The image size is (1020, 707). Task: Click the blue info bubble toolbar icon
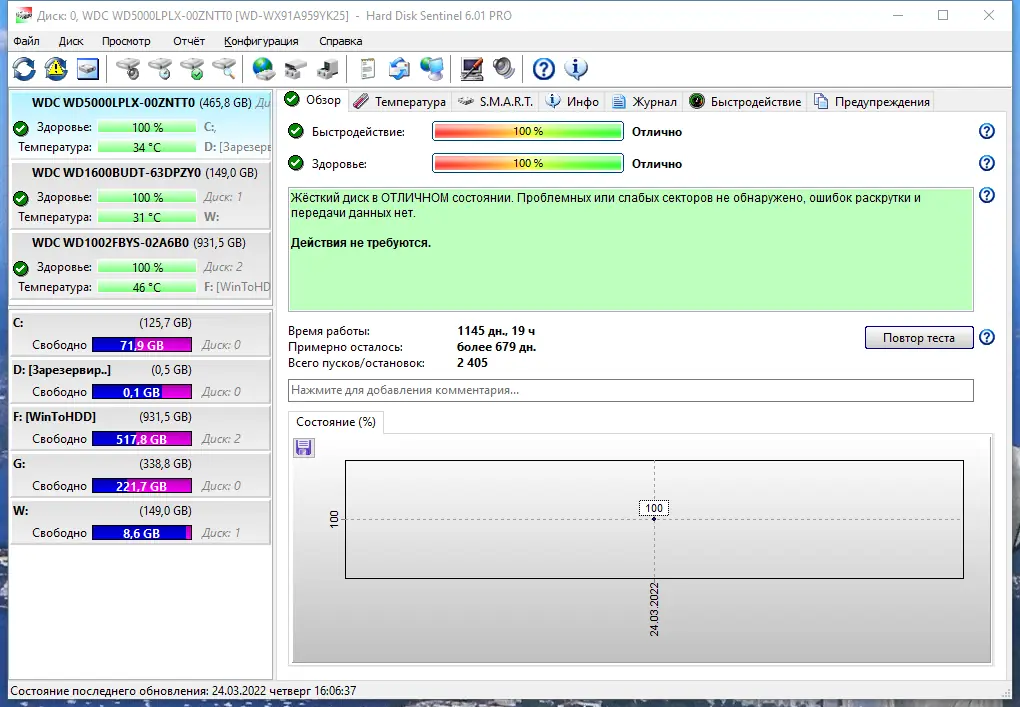pos(576,68)
